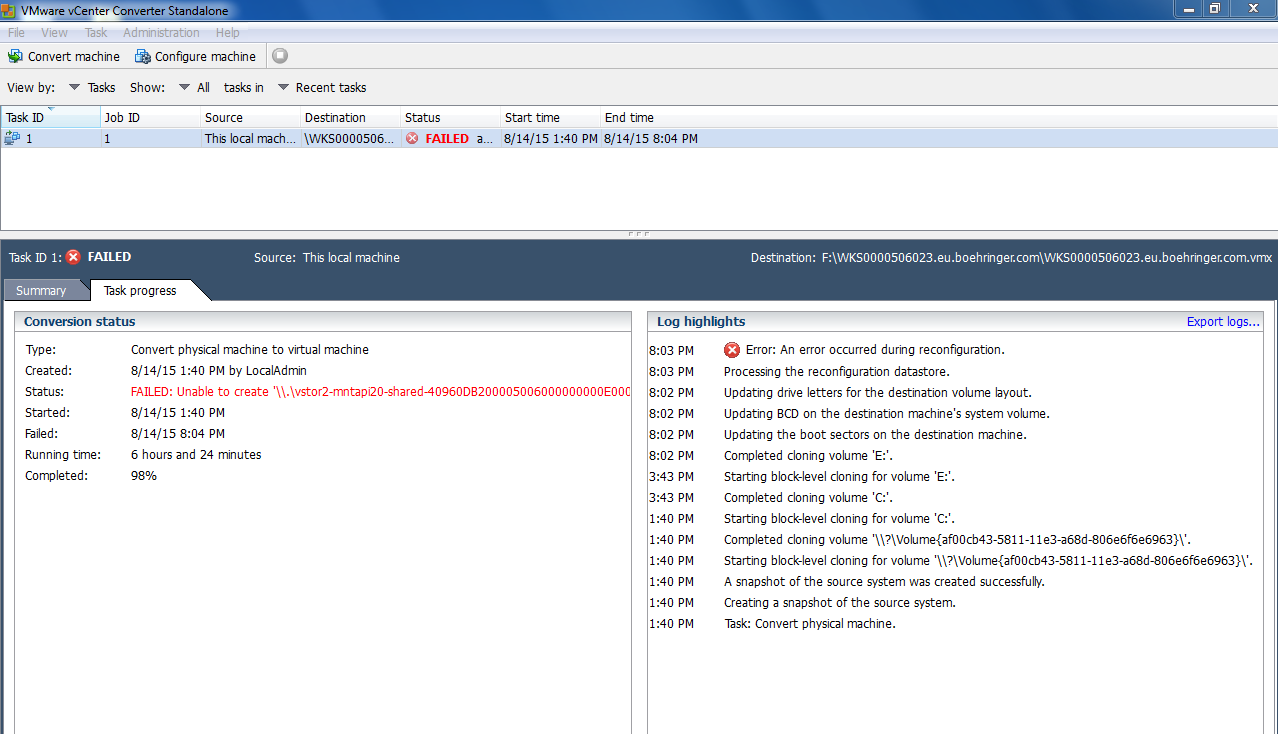The height and width of the screenshot is (734, 1278).
Task: Restore down the Converter window
Action: point(1215,8)
